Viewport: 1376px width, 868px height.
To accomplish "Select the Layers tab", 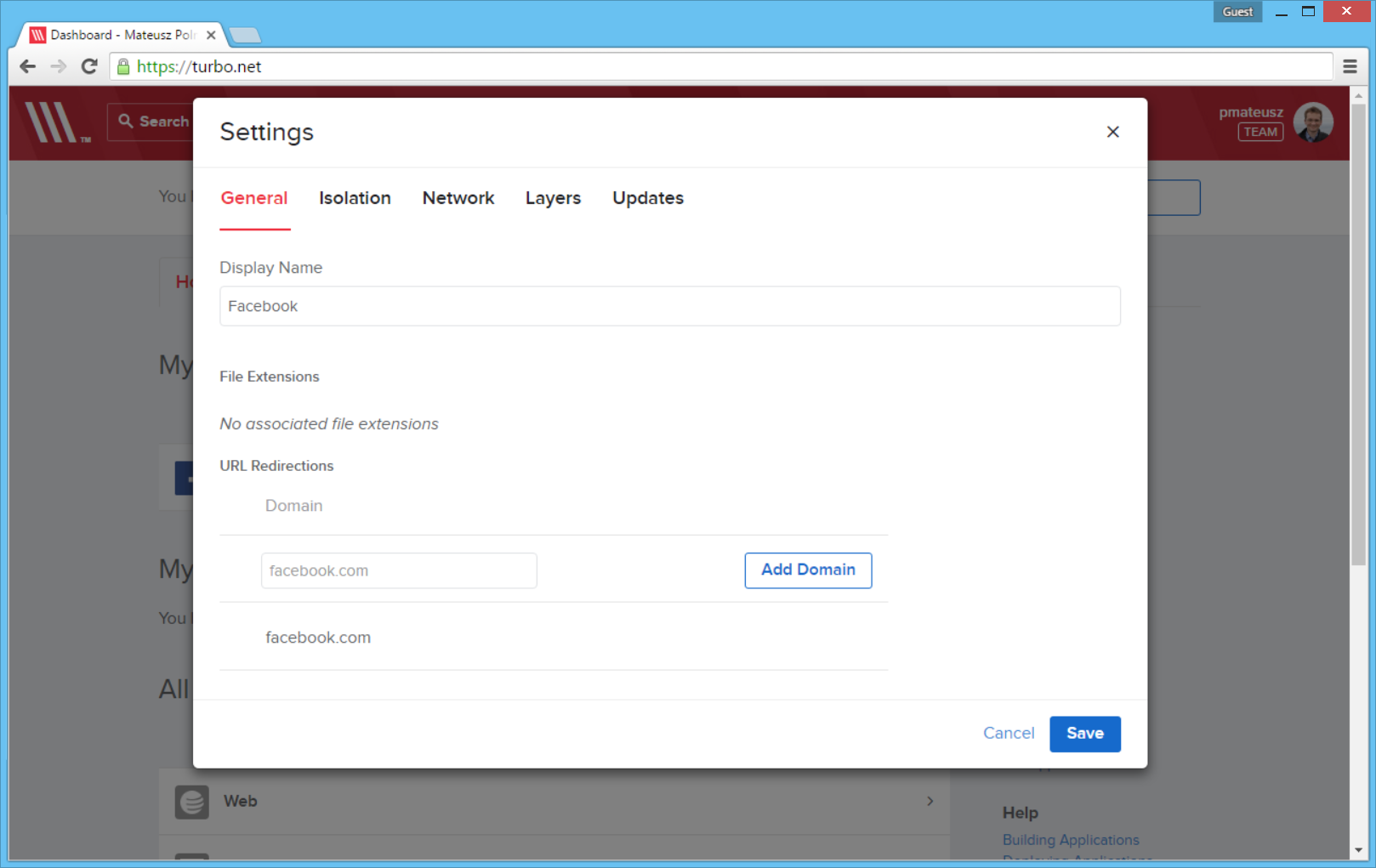I will click(x=553, y=198).
